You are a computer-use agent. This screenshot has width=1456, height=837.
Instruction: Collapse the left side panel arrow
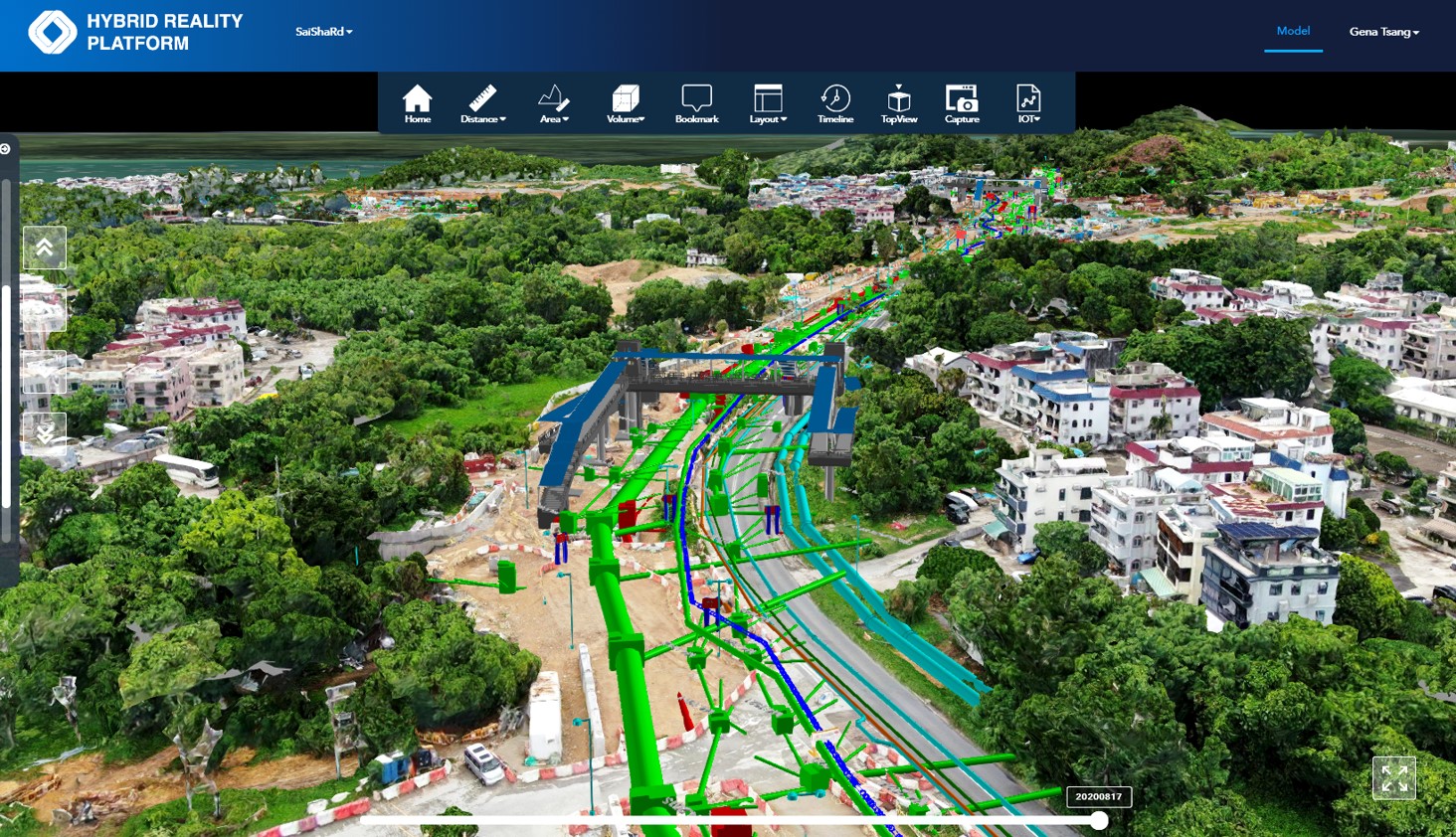coord(6,149)
